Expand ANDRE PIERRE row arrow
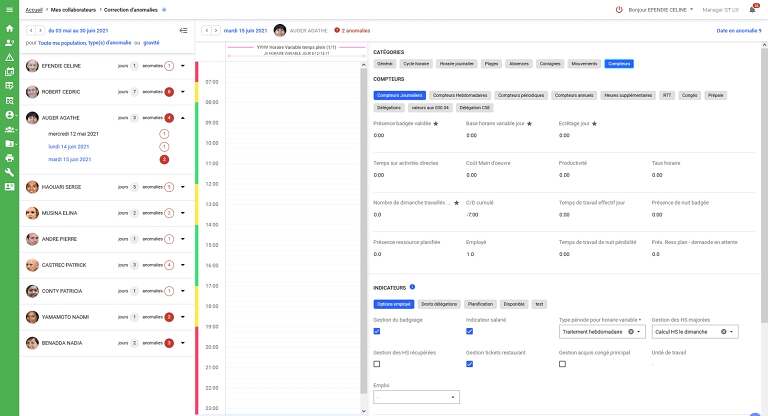This screenshot has width=768, height=416. point(183,239)
